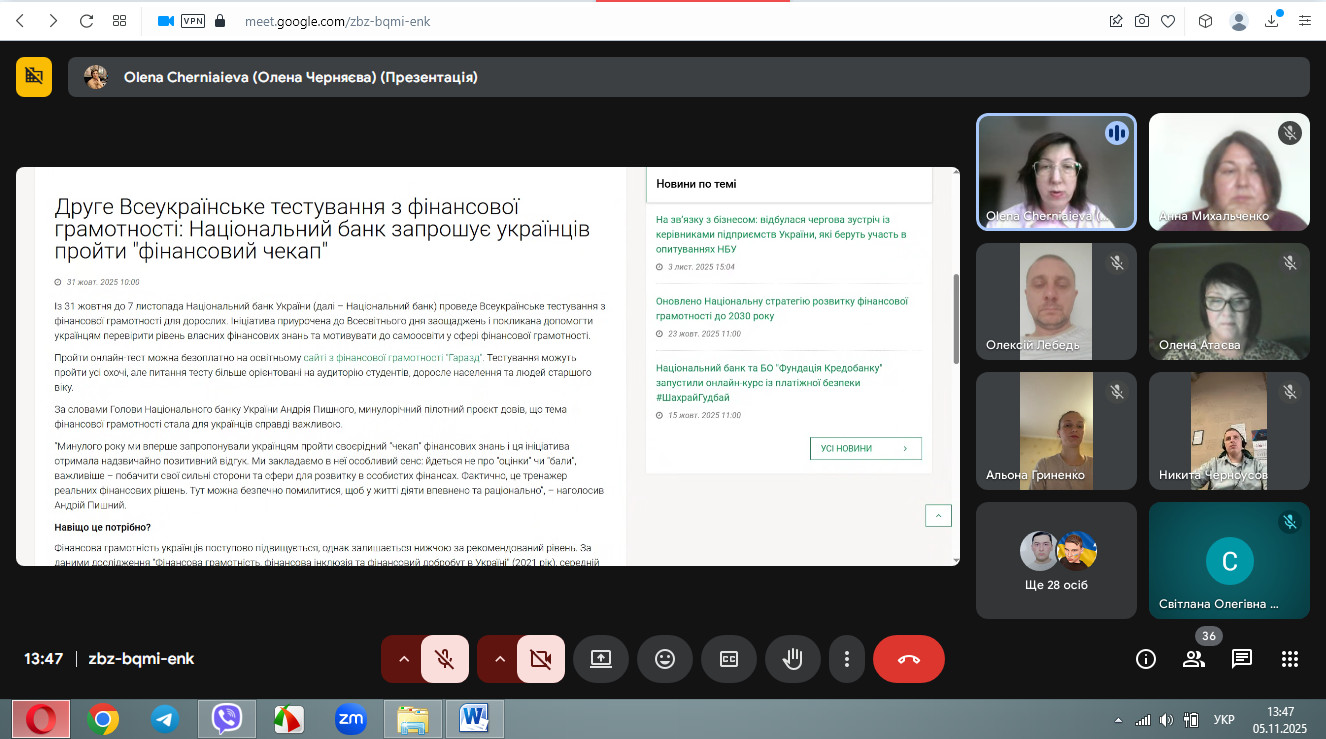Raise hand in the meeting
This screenshot has height=739, width=1326.
click(793, 659)
